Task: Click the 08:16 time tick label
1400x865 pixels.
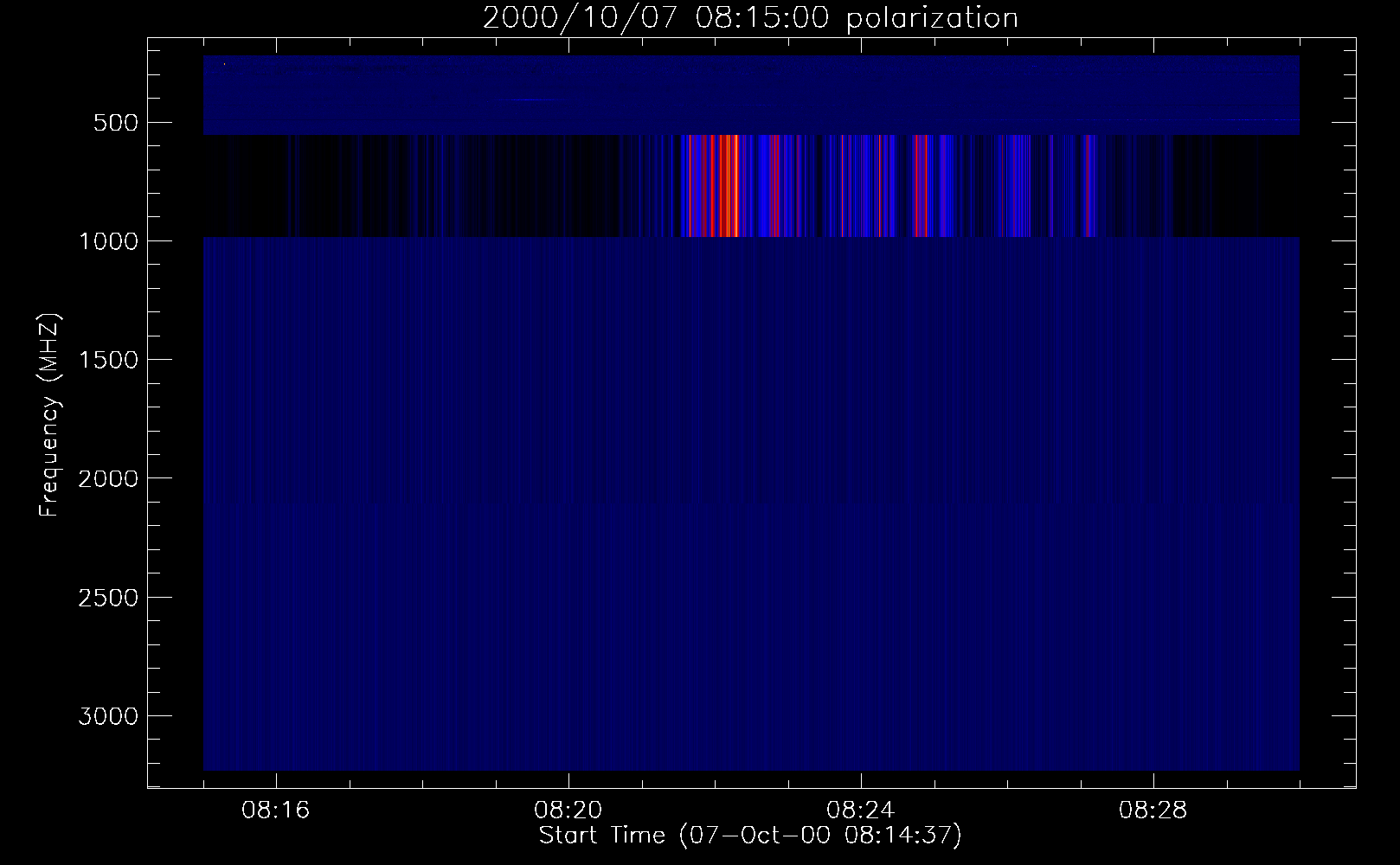Action: [276, 811]
